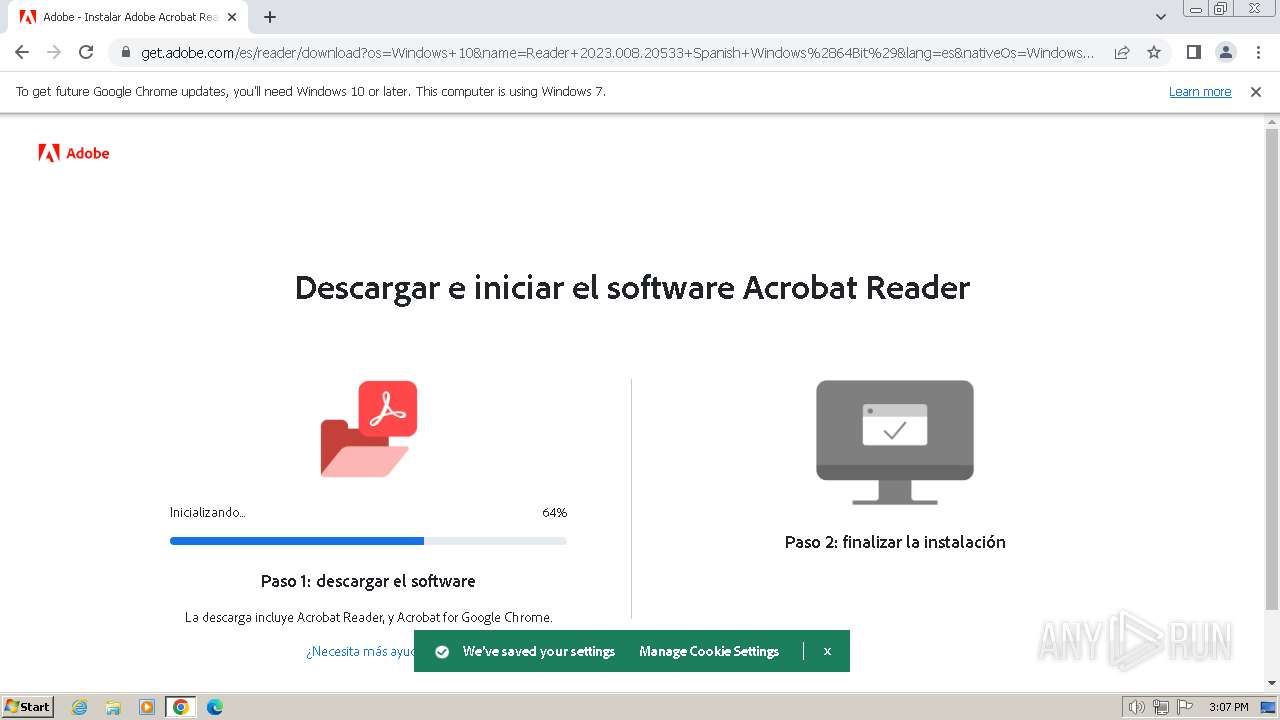
Task: Open File Explorer from taskbar
Action: pos(113,707)
